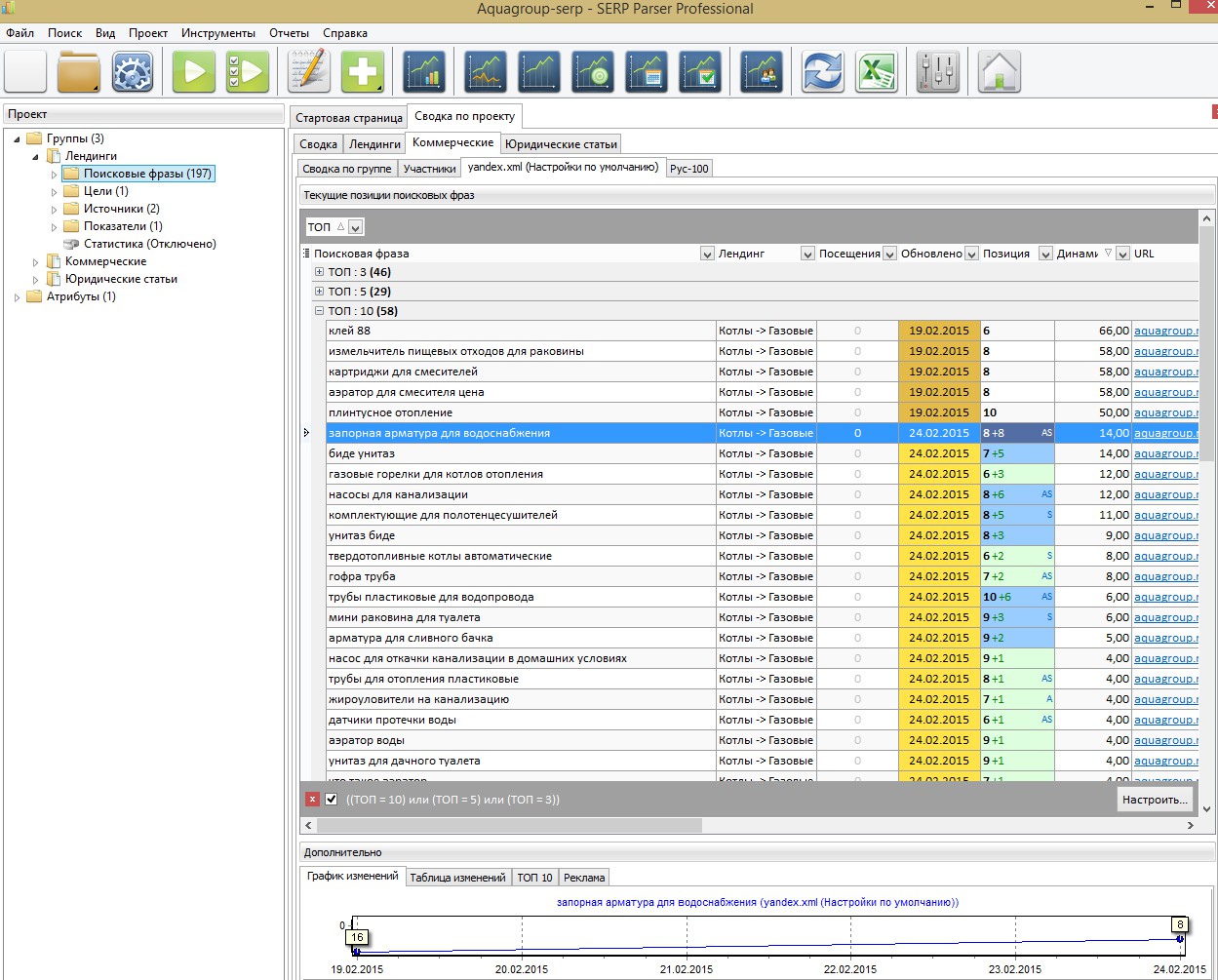Click the horizontal scrollbar under the table
The width and height of the screenshot is (1218, 980).
(507, 826)
